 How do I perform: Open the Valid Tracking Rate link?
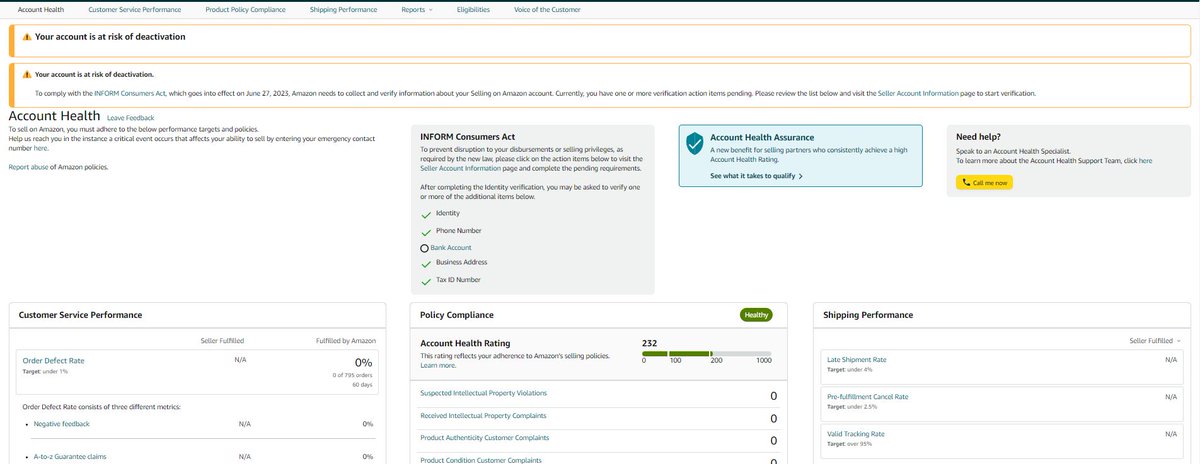coord(856,434)
